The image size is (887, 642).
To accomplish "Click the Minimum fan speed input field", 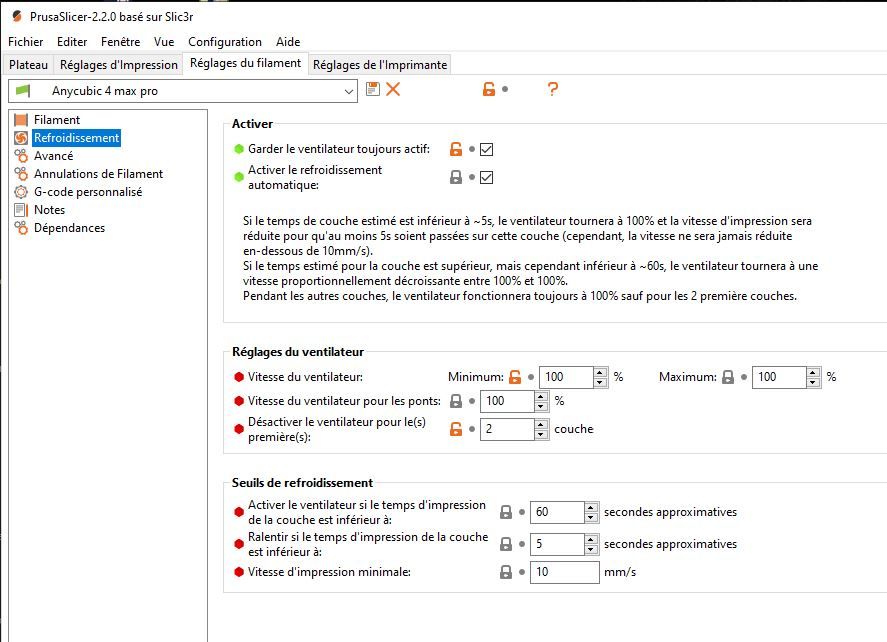I will (567, 377).
